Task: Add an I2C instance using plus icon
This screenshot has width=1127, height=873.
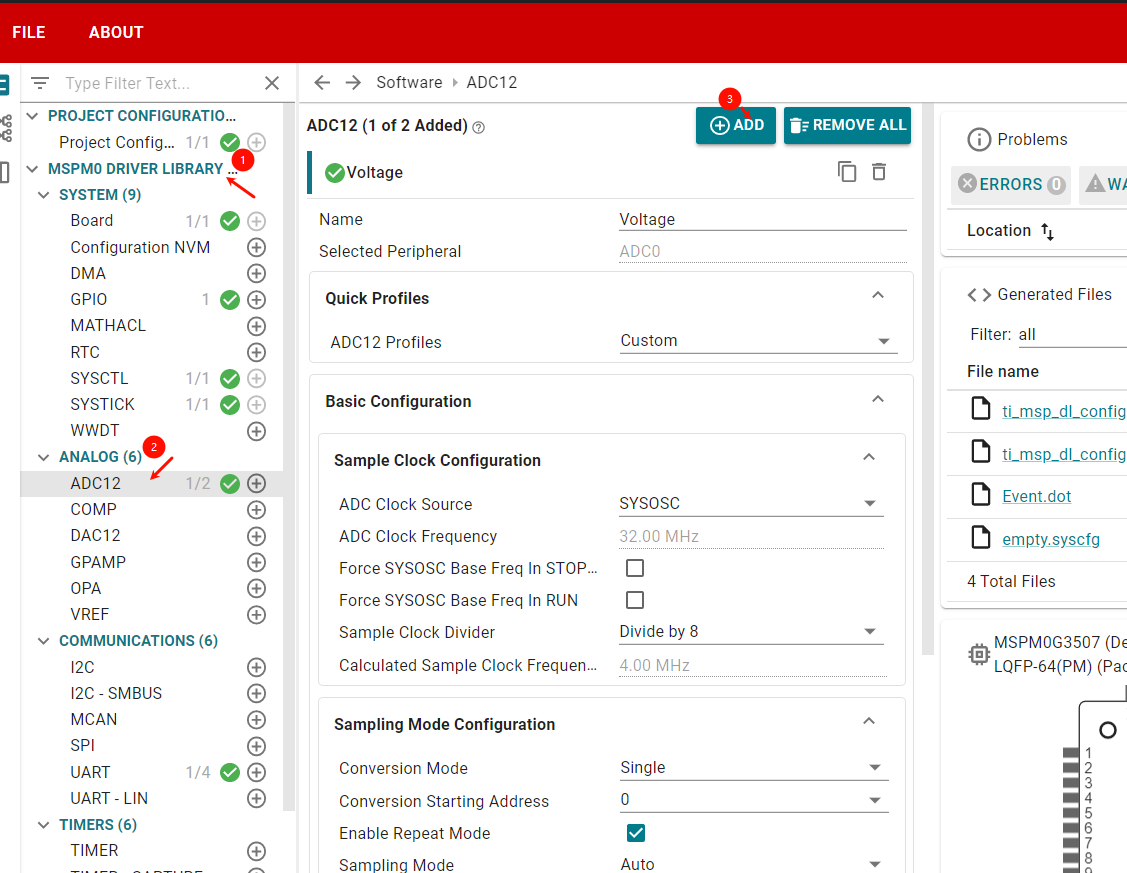Action: click(257, 668)
